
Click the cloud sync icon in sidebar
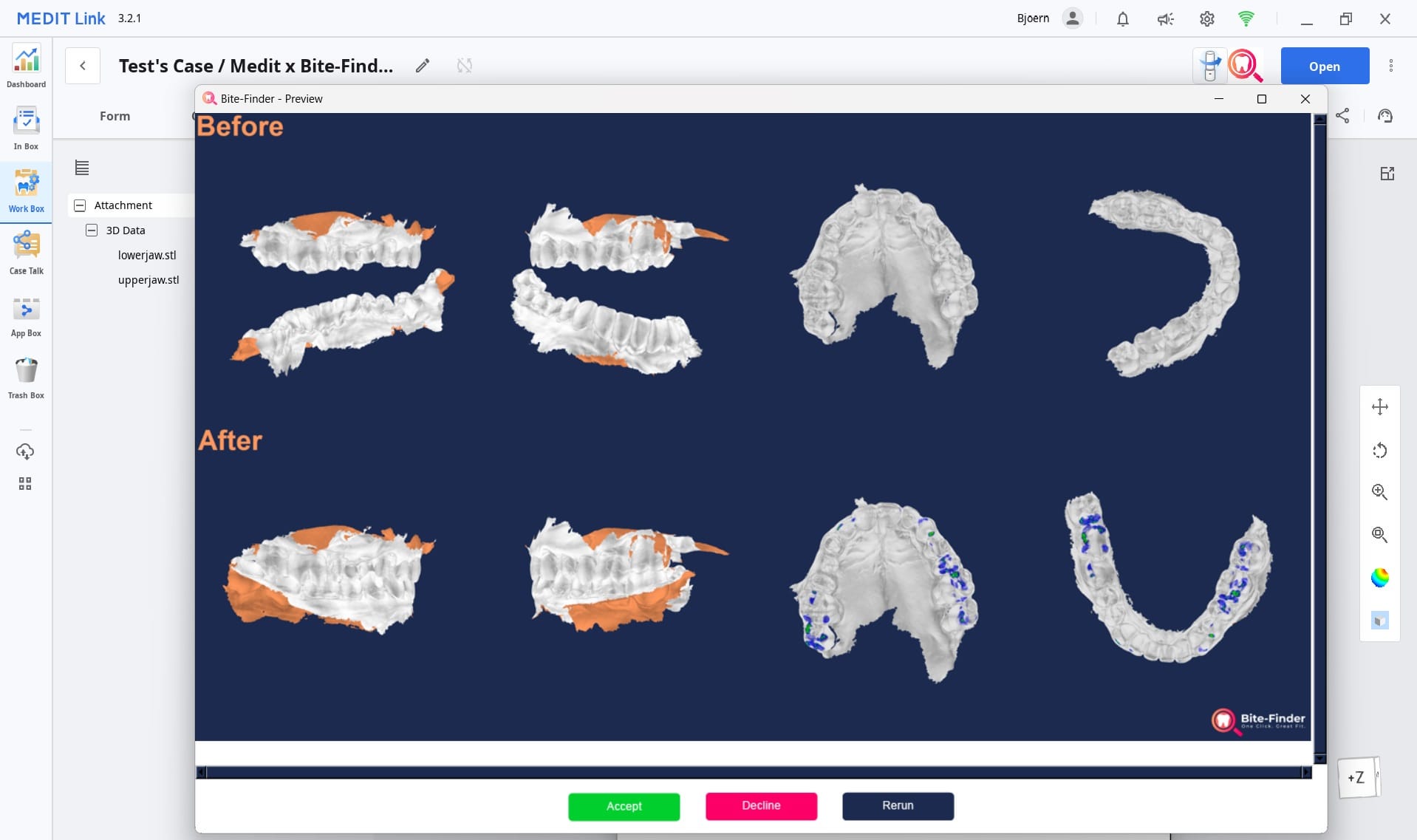25,451
